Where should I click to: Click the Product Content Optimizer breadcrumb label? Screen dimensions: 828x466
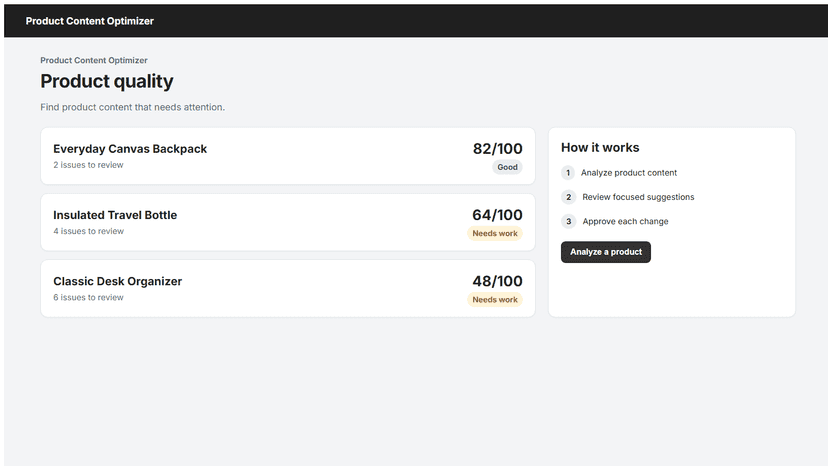point(94,60)
